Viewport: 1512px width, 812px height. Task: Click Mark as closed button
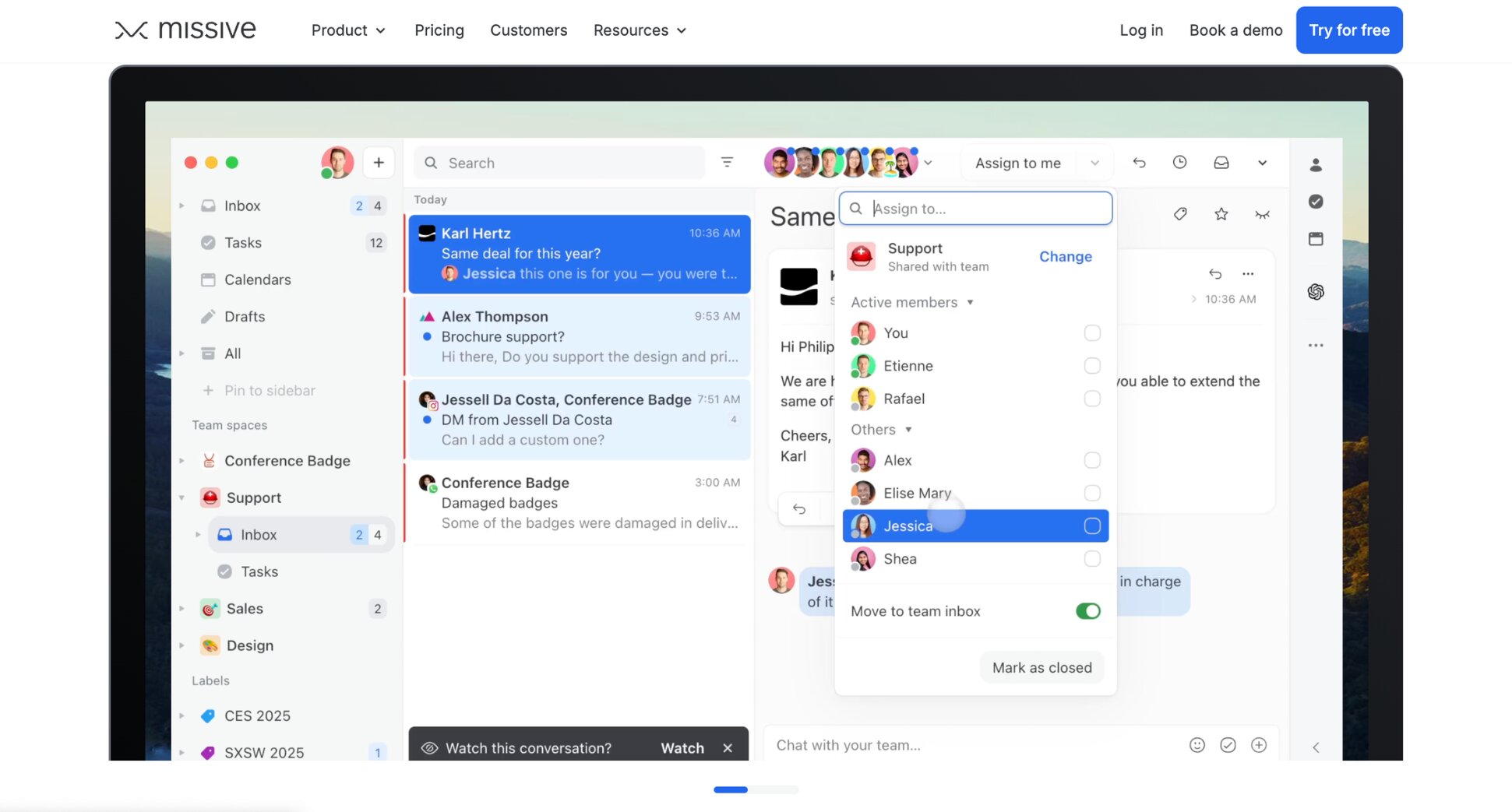point(1041,668)
